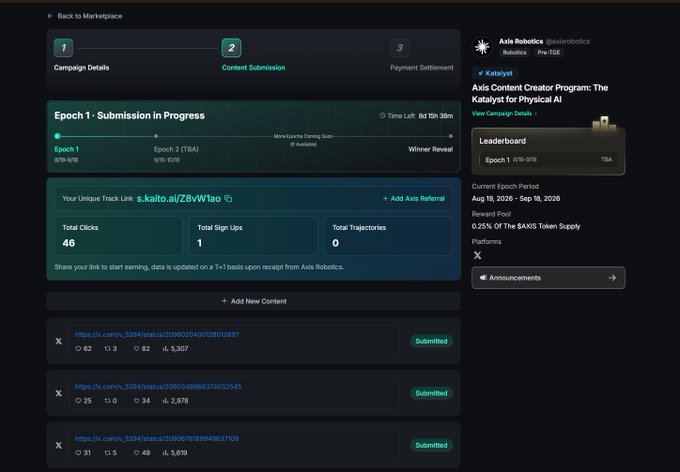Open step 1 Campaign Details
This screenshot has height=472, width=680.
[63, 48]
